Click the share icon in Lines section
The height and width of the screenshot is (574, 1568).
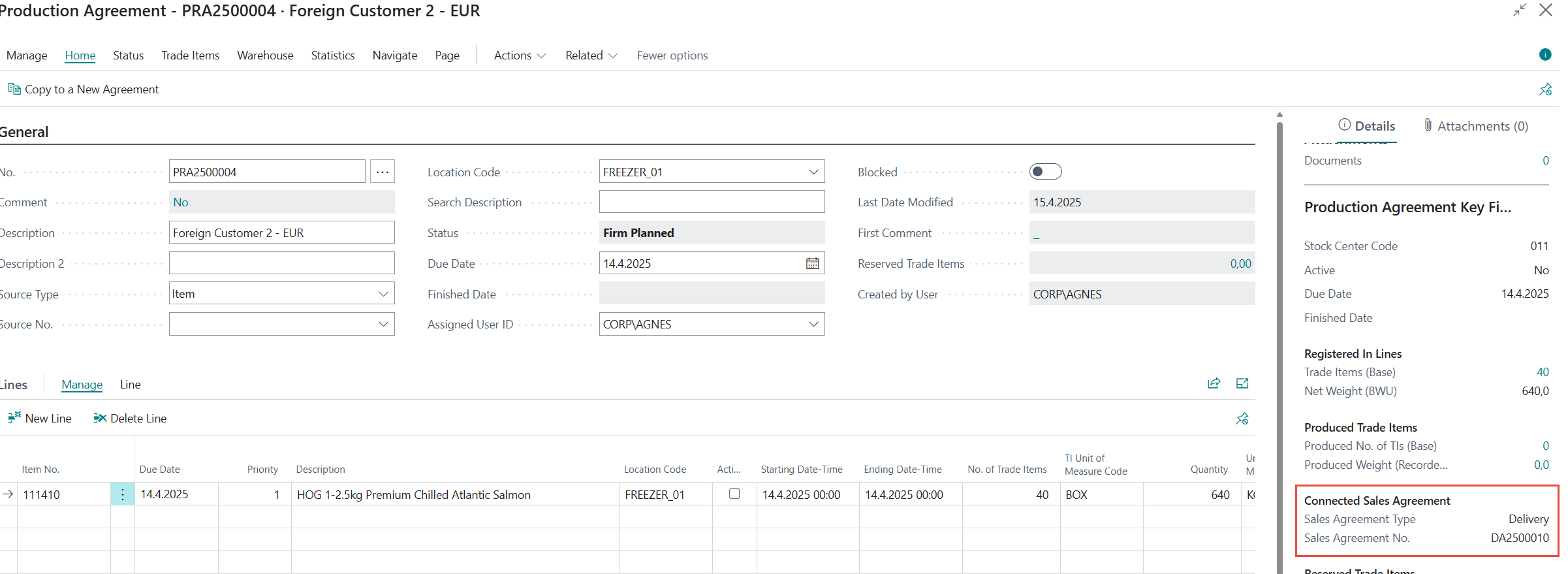pos(1214,384)
